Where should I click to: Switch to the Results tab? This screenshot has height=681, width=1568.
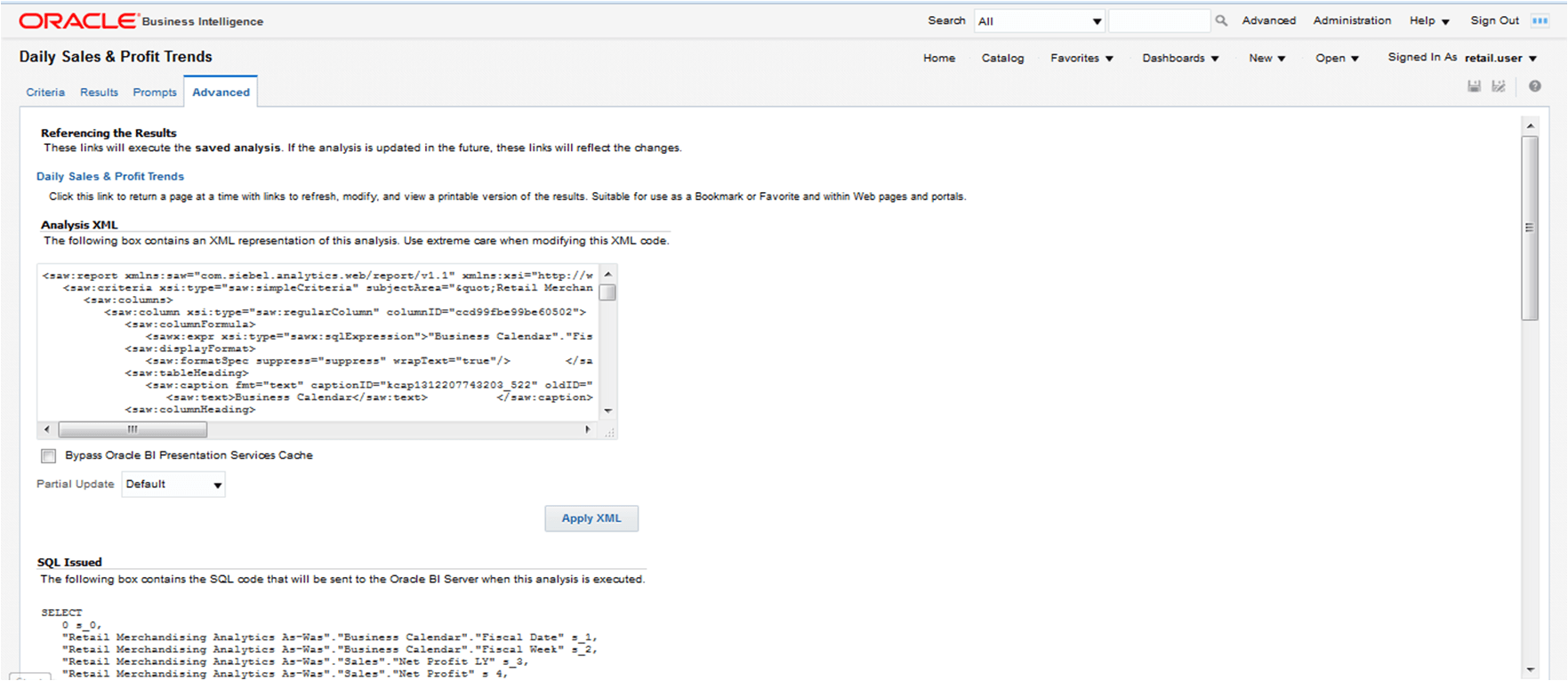click(99, 92)
